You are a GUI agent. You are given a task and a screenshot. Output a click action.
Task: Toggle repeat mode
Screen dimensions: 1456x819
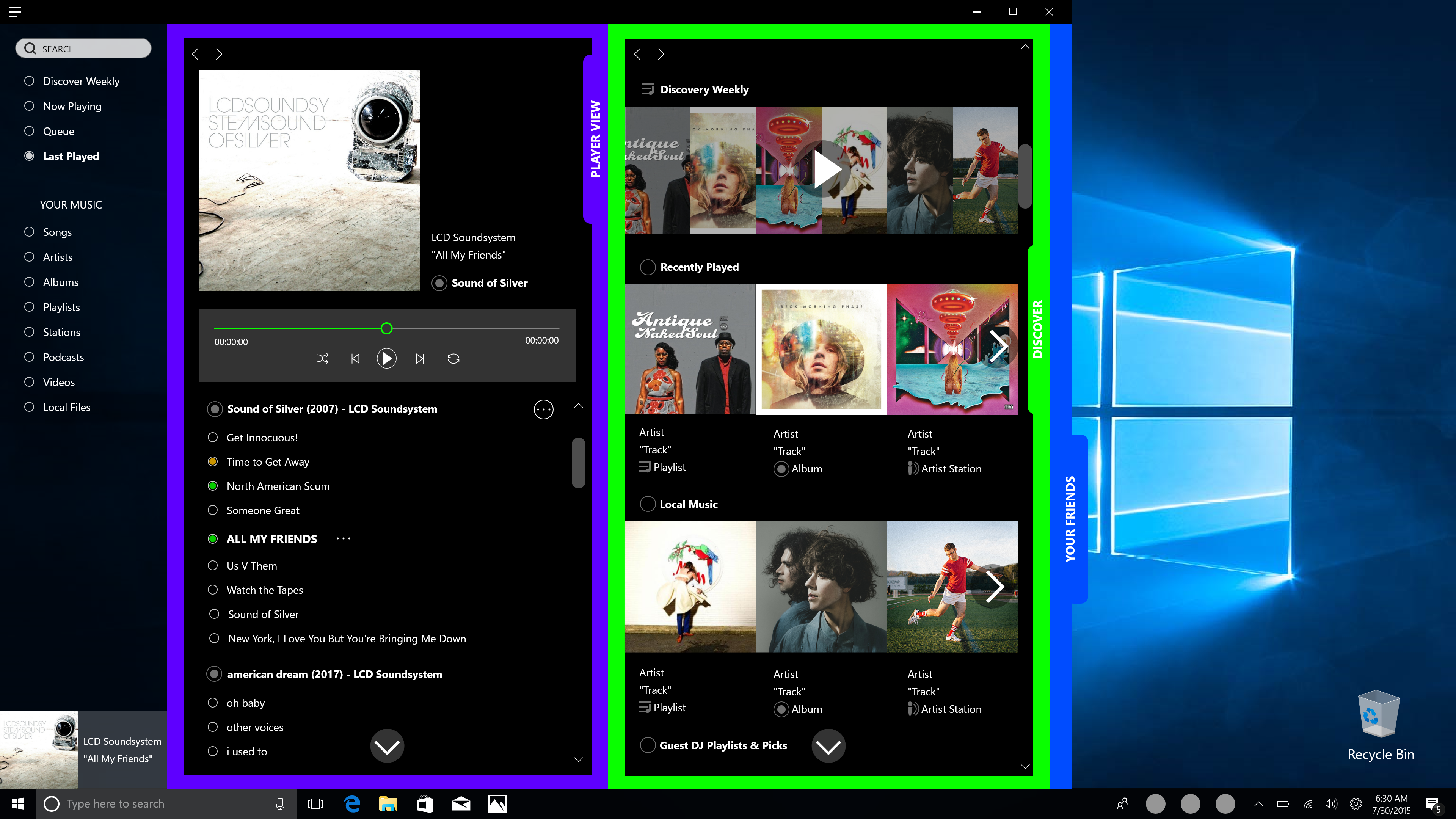(x=453, y=358)
